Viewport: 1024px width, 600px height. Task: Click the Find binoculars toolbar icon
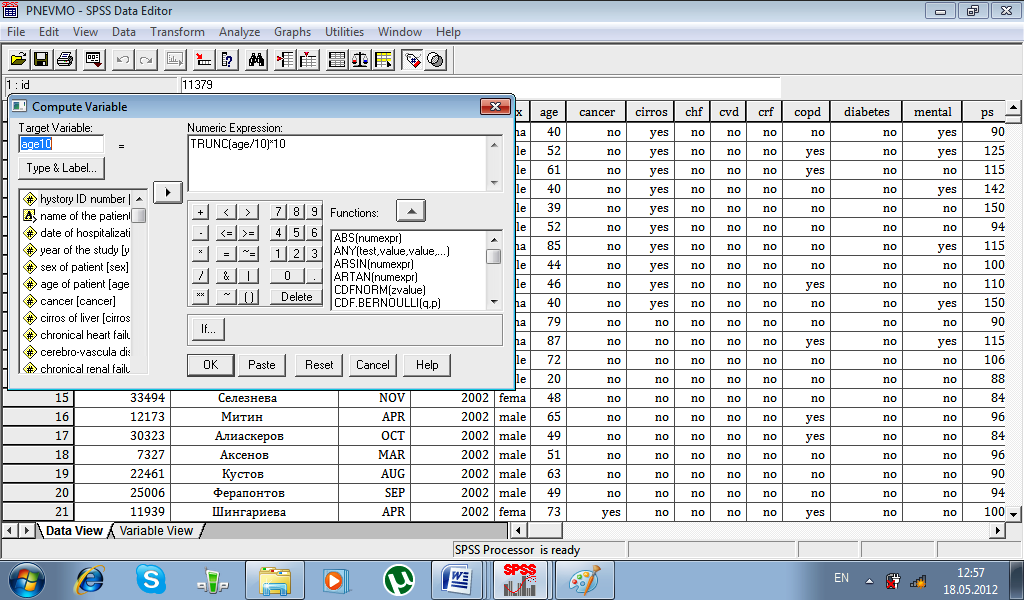pos(256,60)
